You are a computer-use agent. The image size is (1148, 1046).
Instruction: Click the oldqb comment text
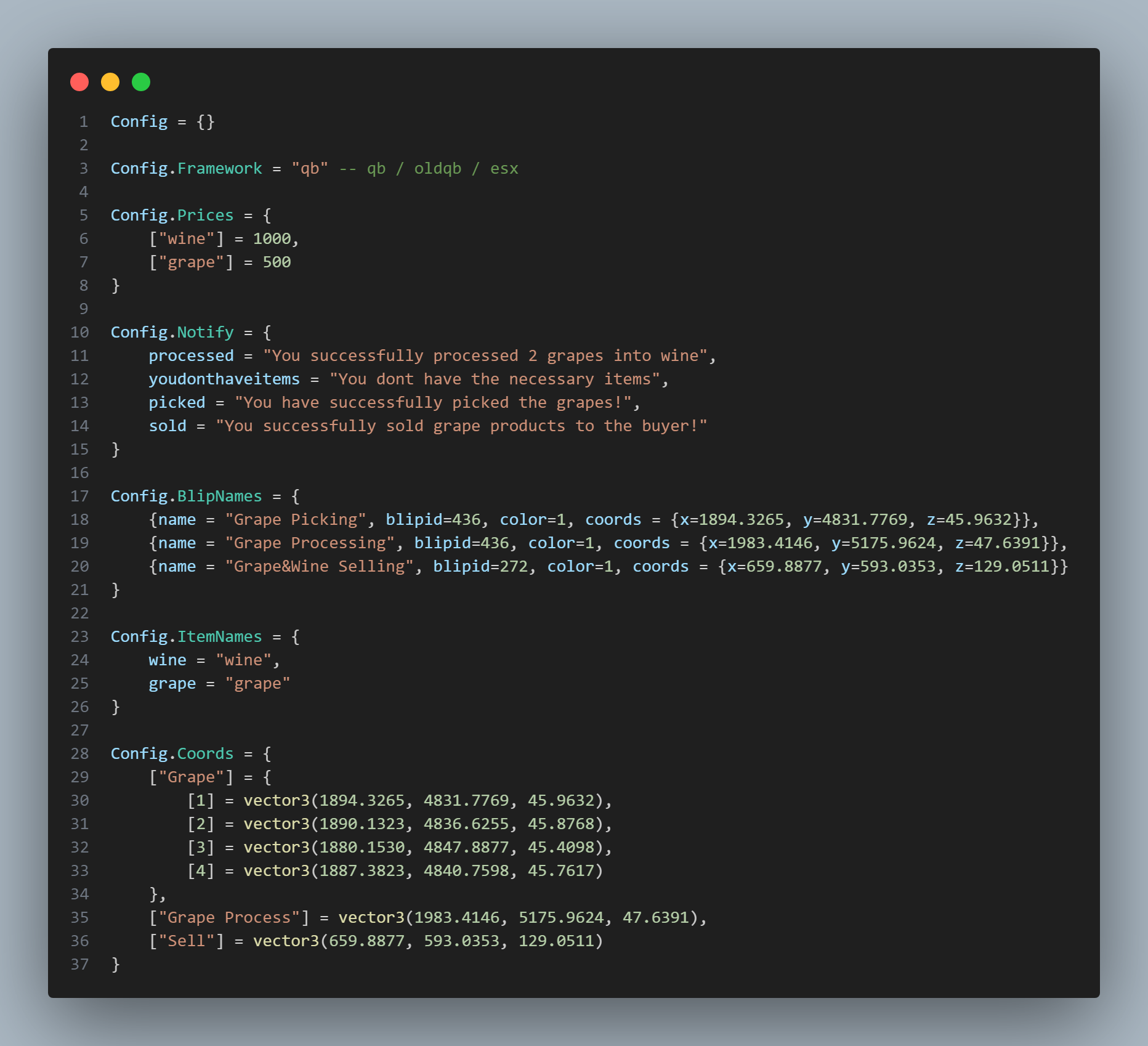click(437, 169)
